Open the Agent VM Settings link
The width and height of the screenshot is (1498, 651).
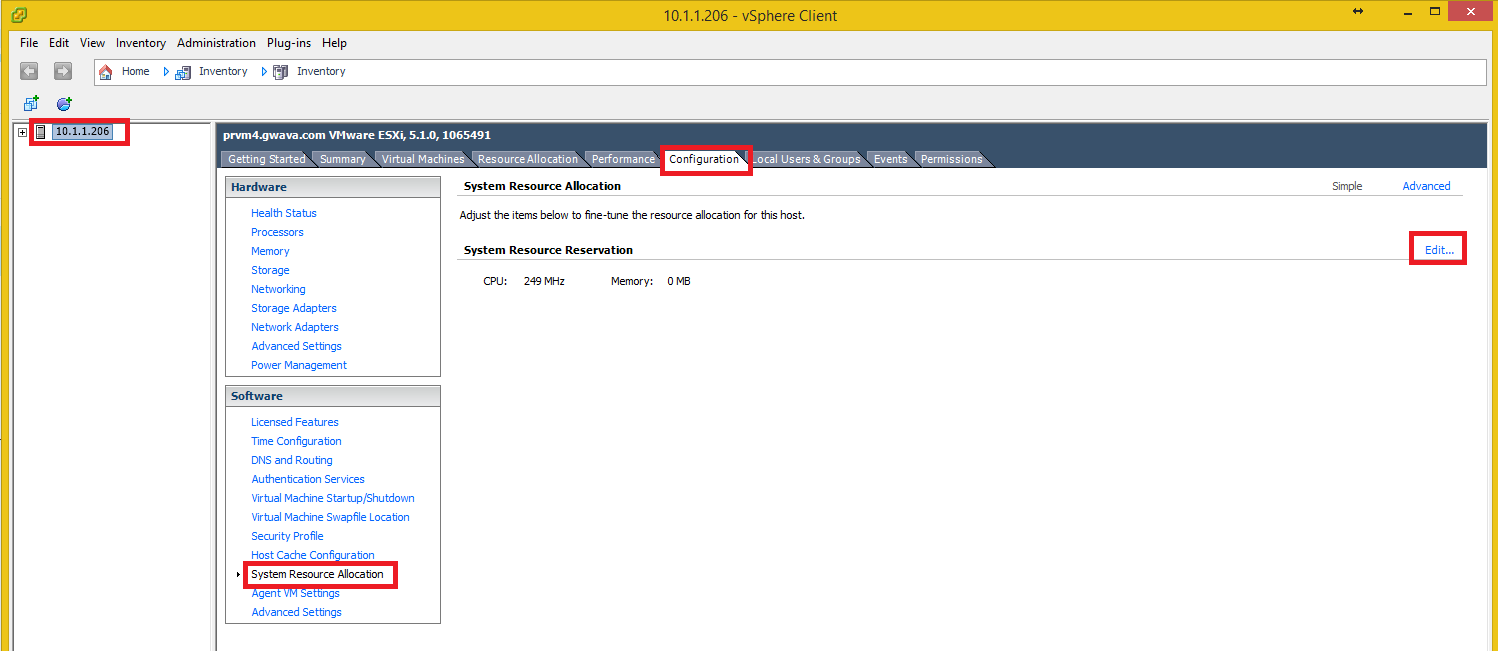[295, 593]
